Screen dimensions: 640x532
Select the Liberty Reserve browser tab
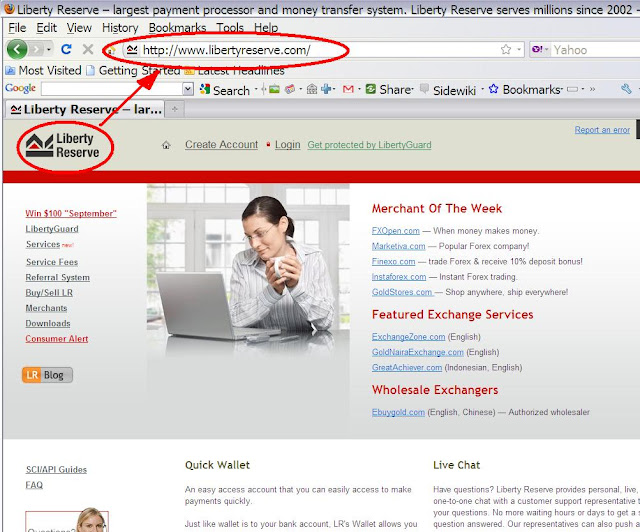[x=85, y=109]
